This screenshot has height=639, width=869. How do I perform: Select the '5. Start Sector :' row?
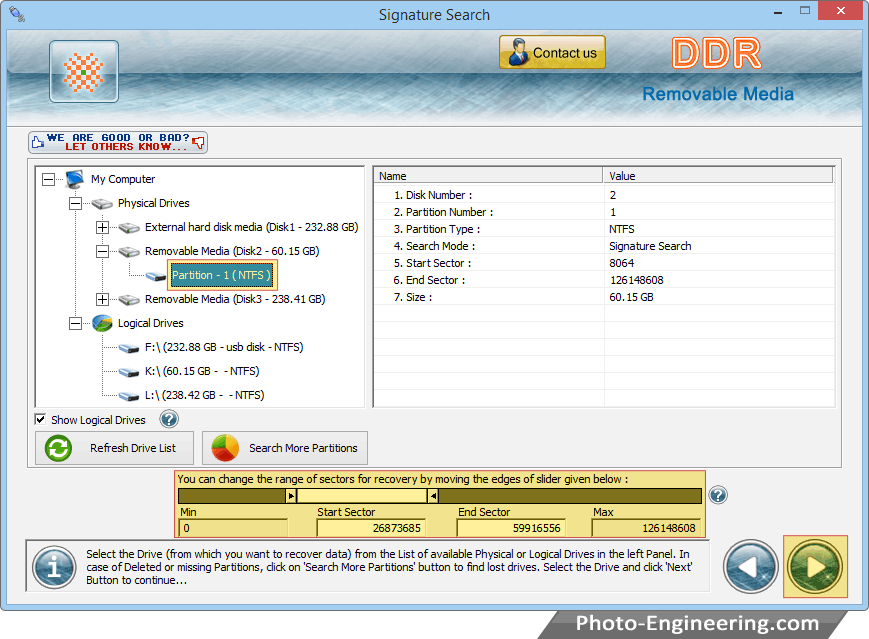click(604, 263)
